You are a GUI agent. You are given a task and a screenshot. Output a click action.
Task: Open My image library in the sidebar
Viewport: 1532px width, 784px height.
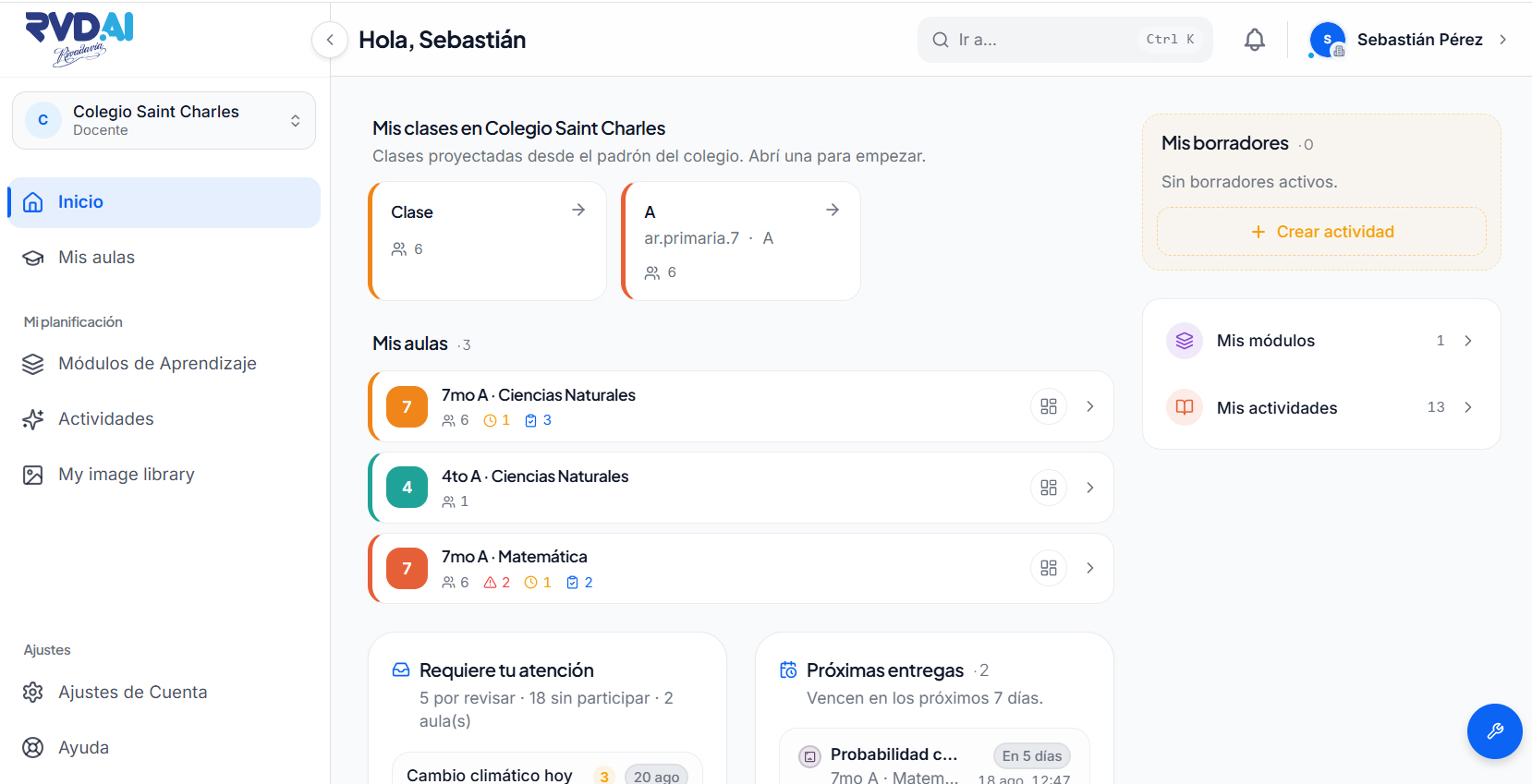click(x=164, y=475)
